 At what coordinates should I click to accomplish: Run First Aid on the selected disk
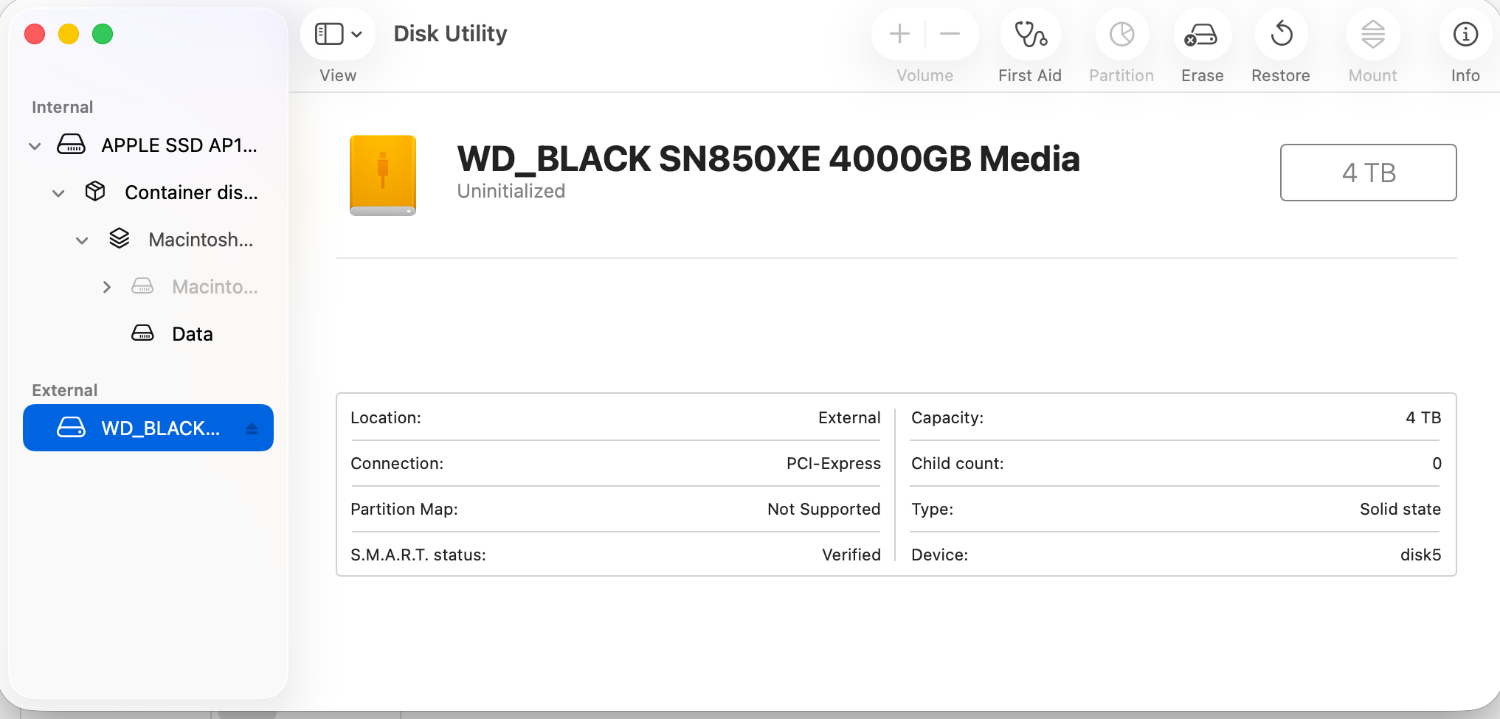(1029, 36)
